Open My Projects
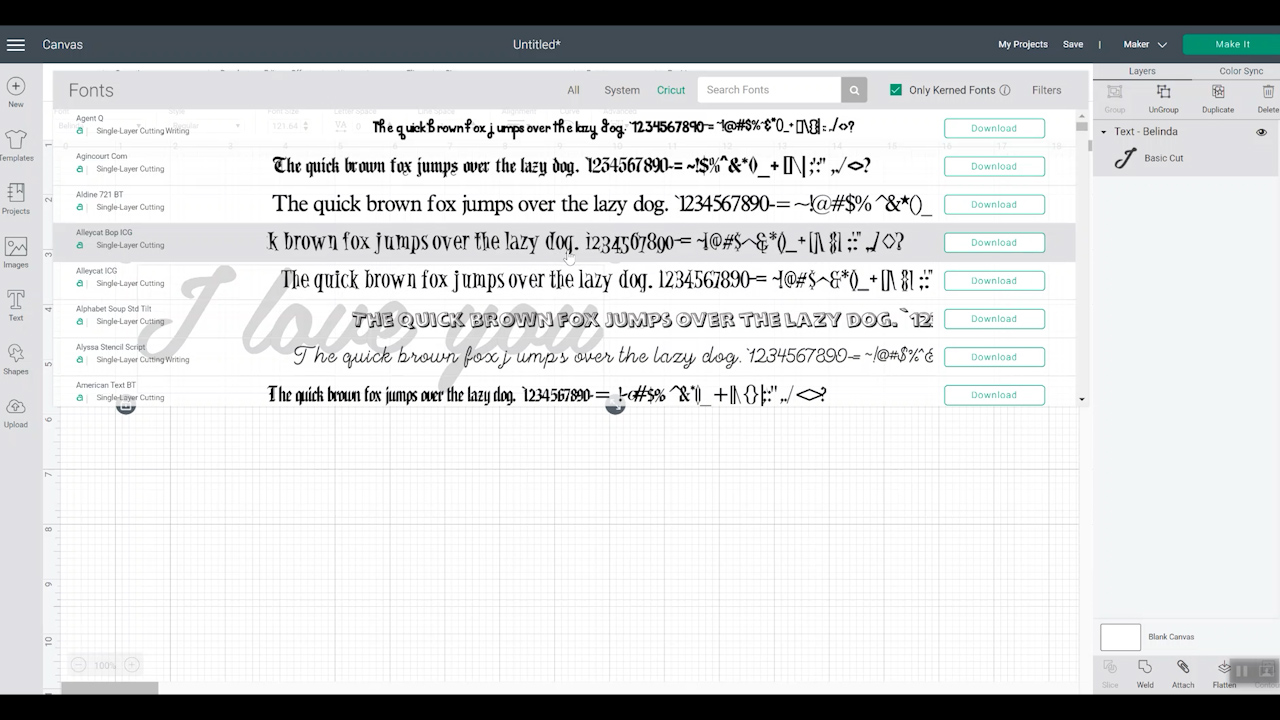This screenshot has width=1280, height=720. [1023, 45]
